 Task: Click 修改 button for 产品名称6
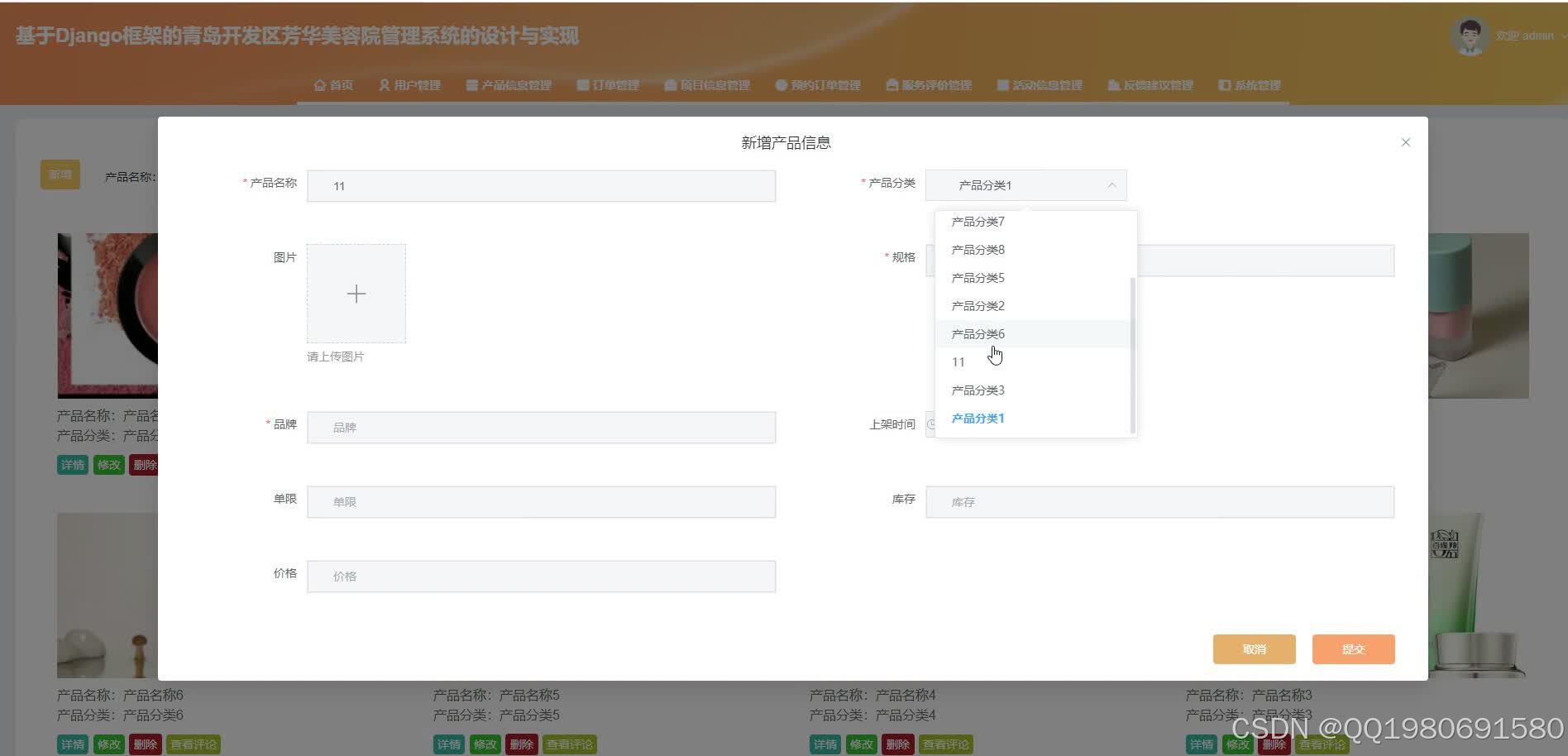(x=109, y=744)
